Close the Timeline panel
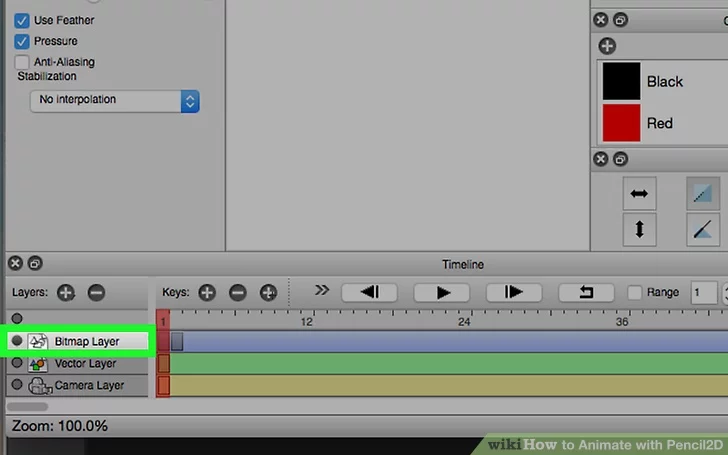 15,263
